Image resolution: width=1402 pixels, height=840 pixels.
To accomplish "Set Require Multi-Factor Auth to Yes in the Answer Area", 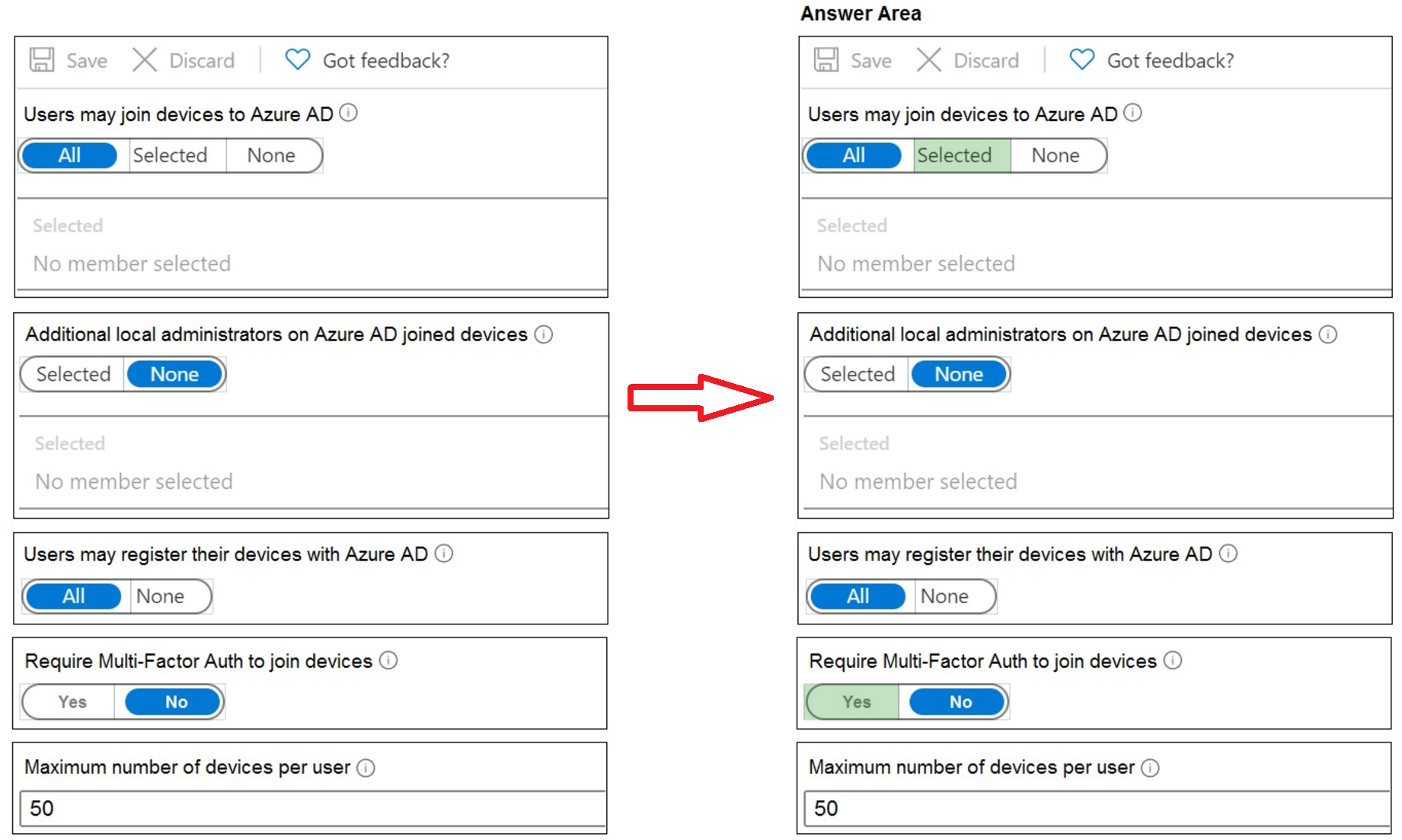I will pos(857,702).
